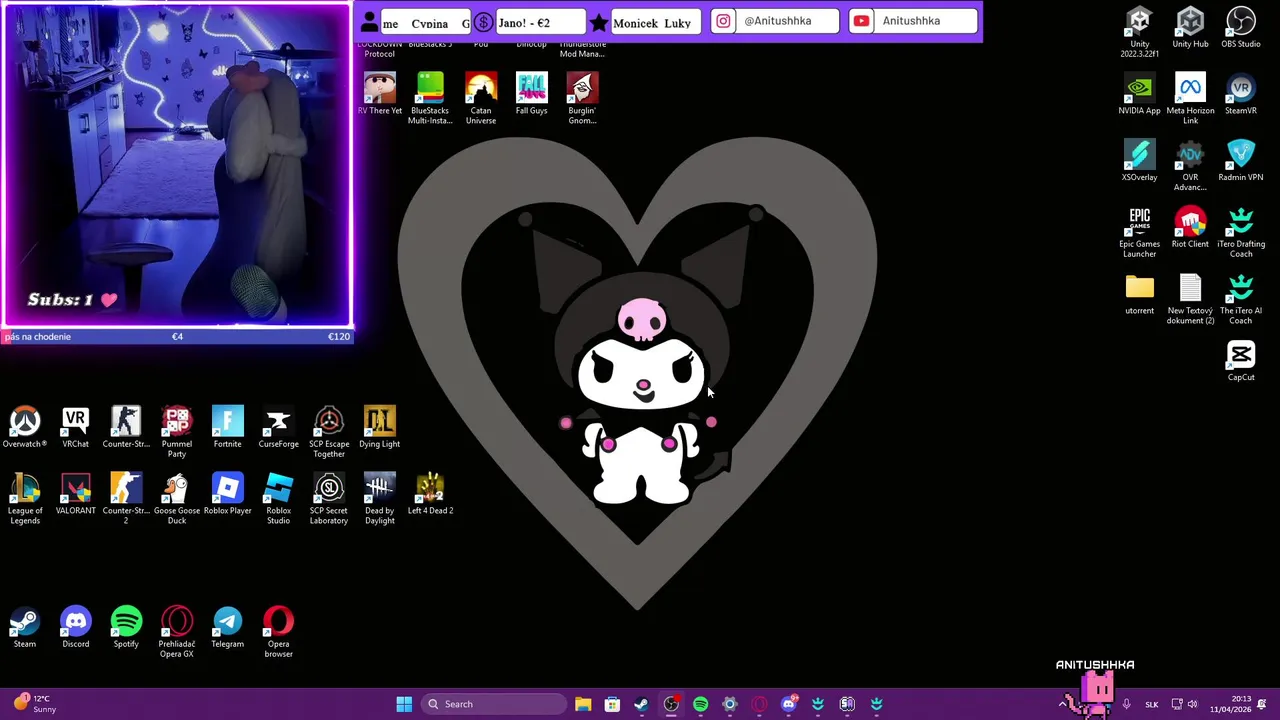This screenshot has width=1280, height=720.
Task: Switch to Discord in the taskbar
Action: coord(789,704)
